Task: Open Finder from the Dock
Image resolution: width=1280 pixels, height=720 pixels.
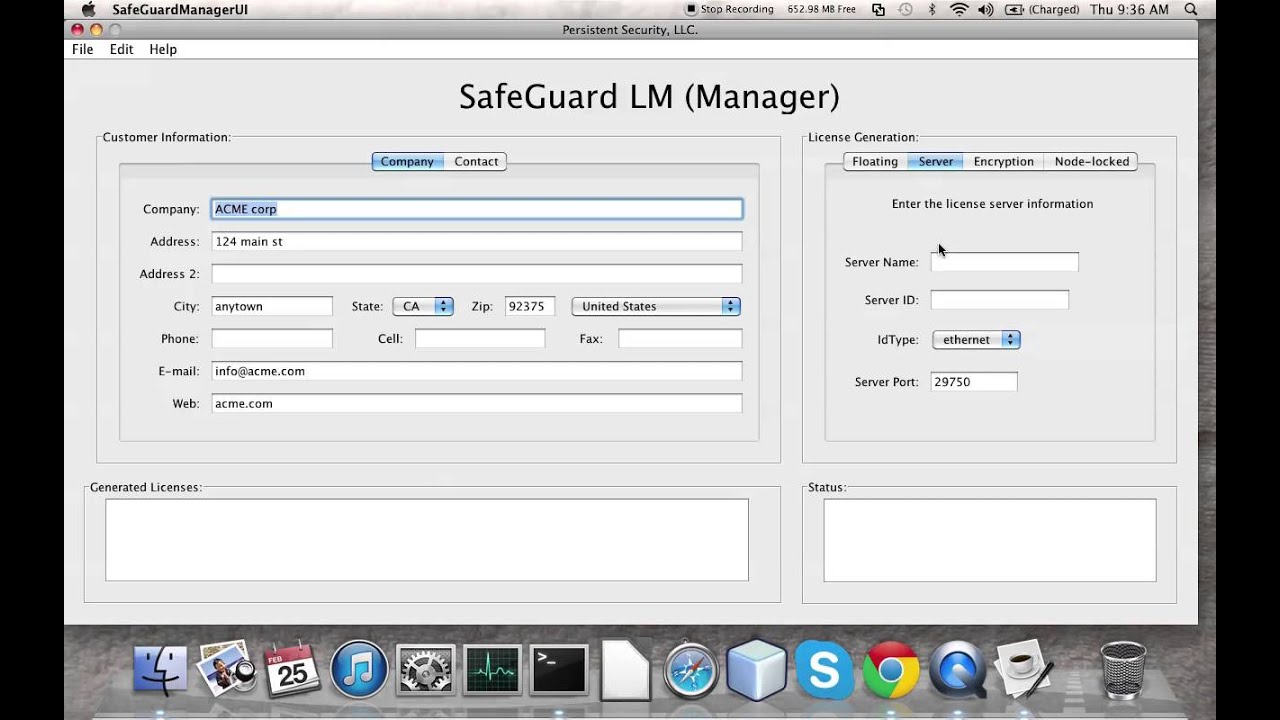Action: coord(160,669)
